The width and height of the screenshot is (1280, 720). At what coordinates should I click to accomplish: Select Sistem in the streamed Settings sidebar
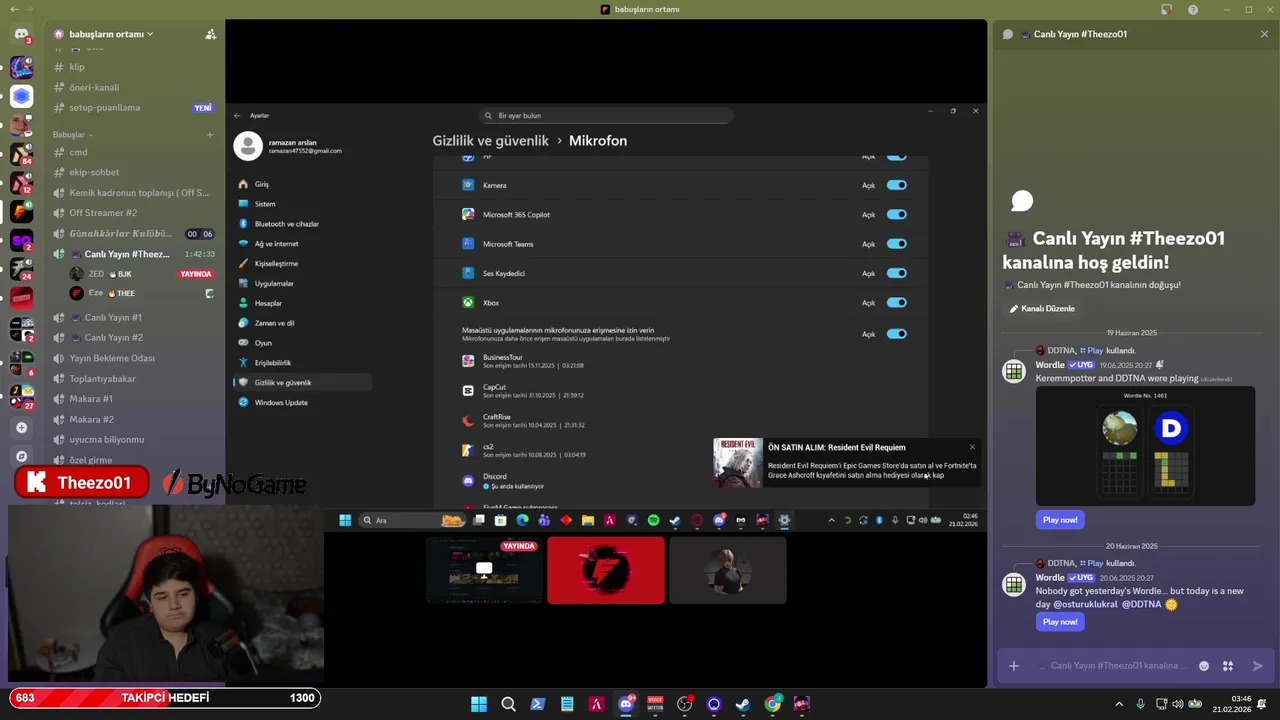point(302,204)
